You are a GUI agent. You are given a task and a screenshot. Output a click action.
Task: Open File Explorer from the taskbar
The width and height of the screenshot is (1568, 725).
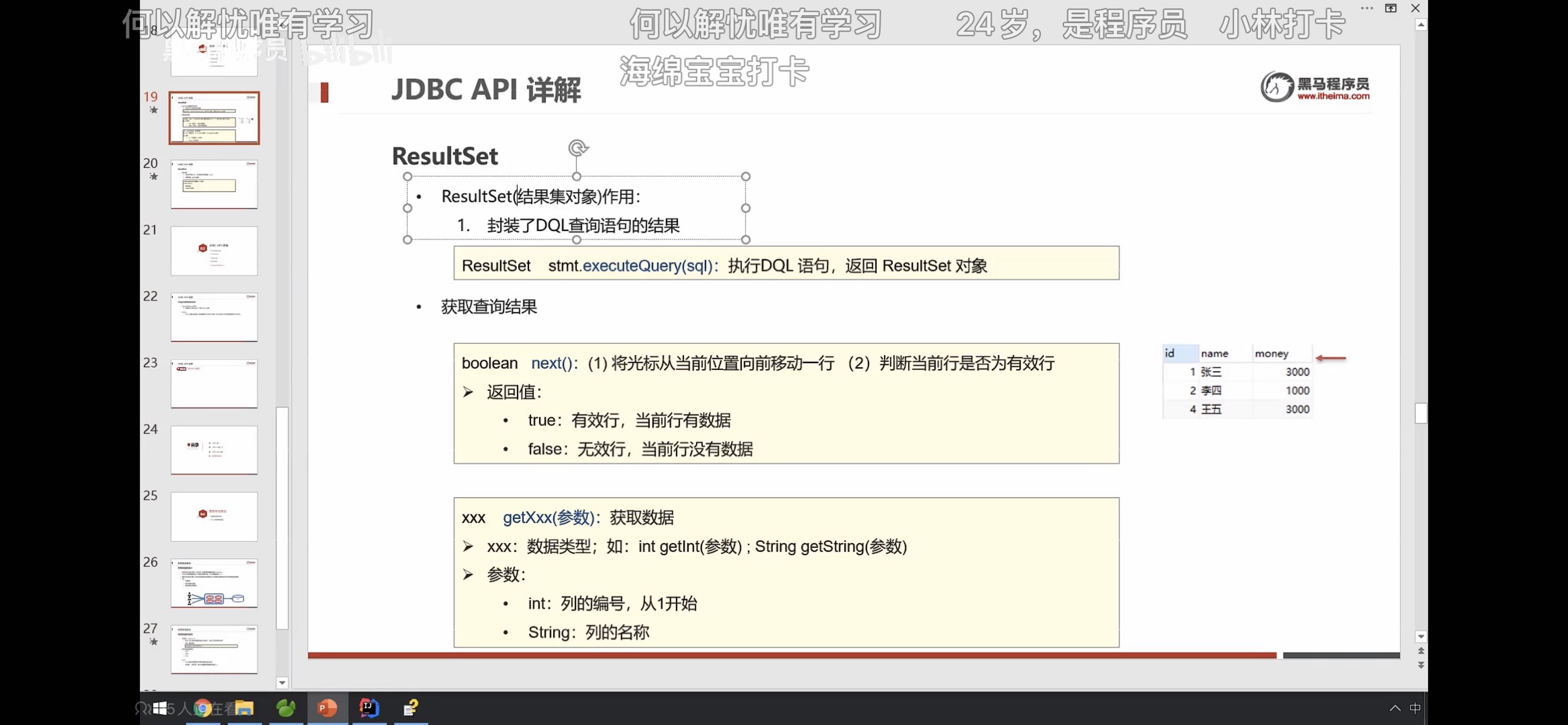(x=244, y=708)
